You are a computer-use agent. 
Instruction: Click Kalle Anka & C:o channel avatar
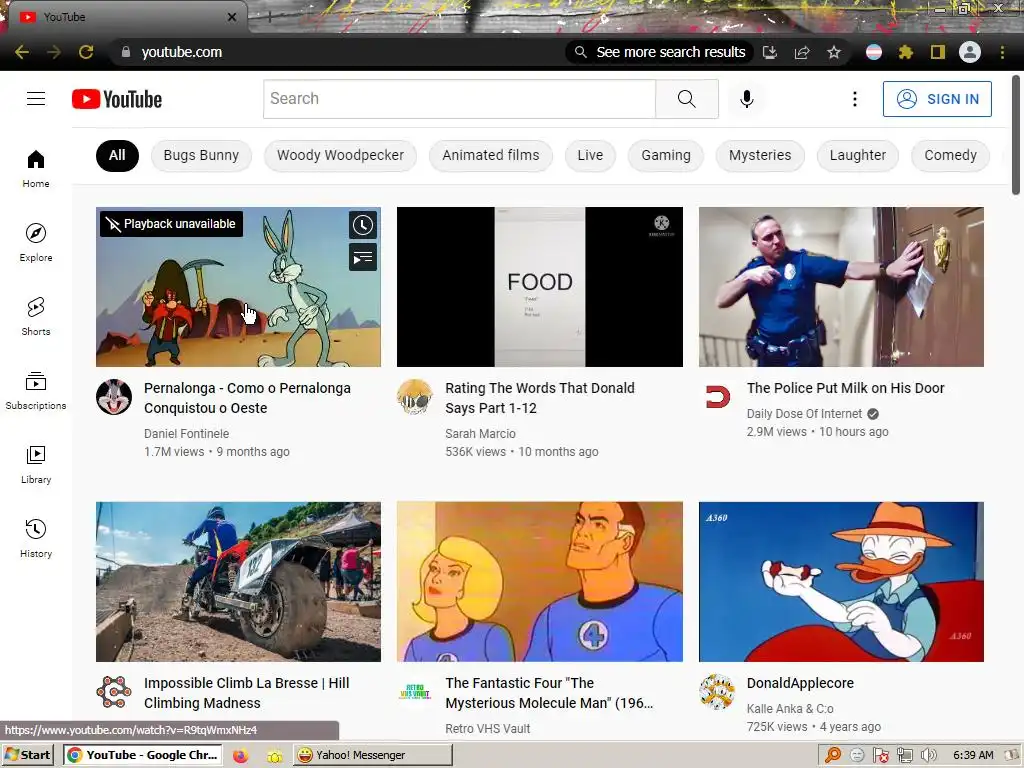pyautogui.click(x=717, y=692)
